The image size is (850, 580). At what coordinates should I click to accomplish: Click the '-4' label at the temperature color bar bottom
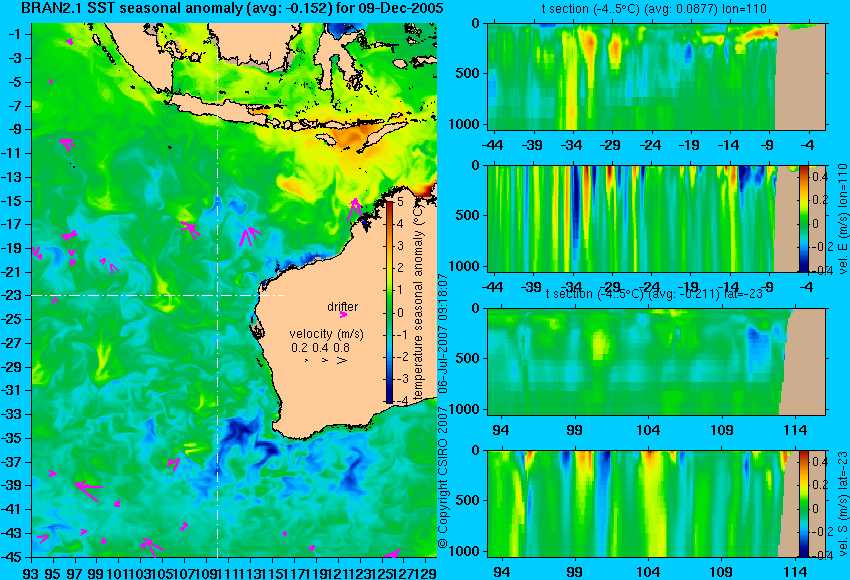(x=402, y=401)
